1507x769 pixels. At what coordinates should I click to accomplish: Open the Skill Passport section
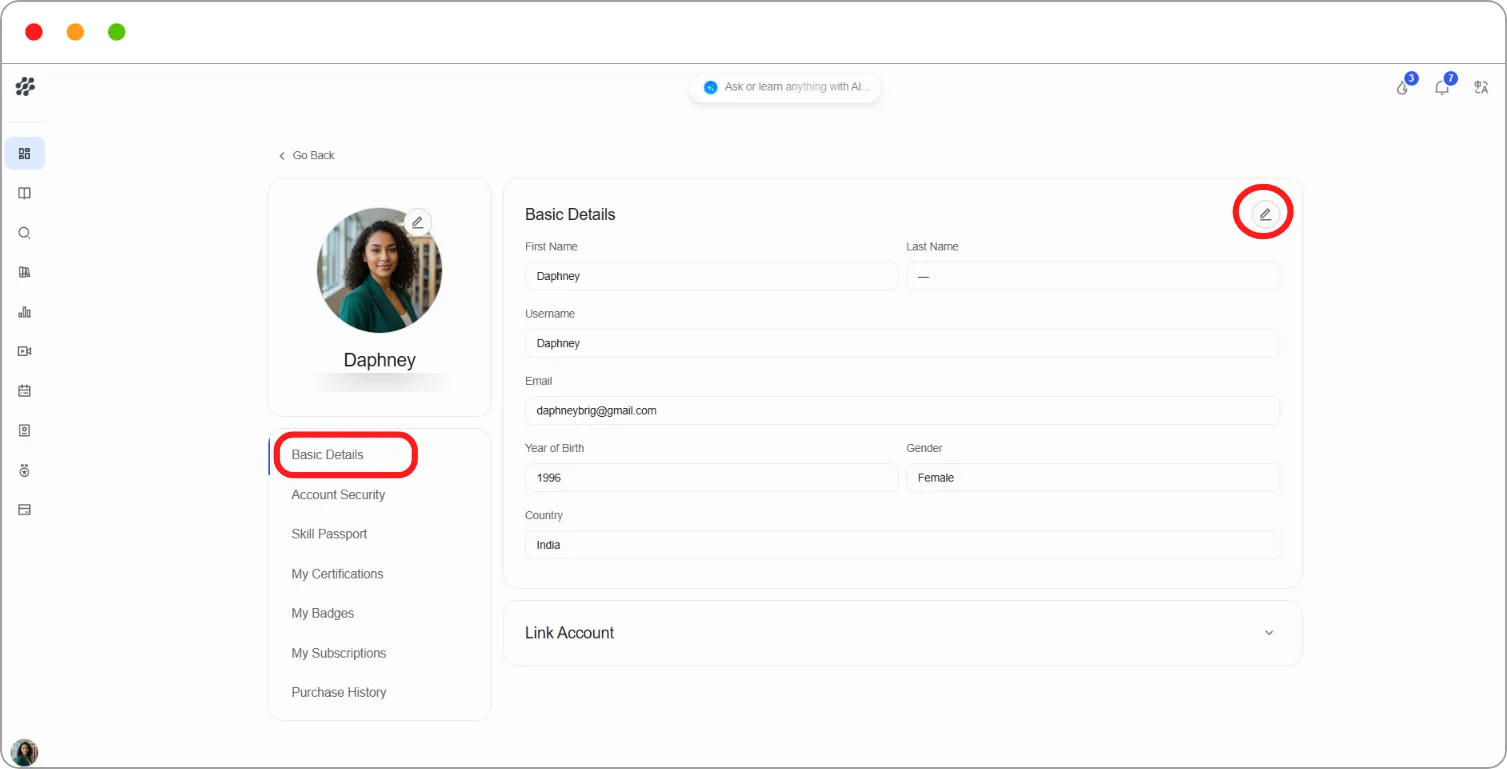(329, 534)
